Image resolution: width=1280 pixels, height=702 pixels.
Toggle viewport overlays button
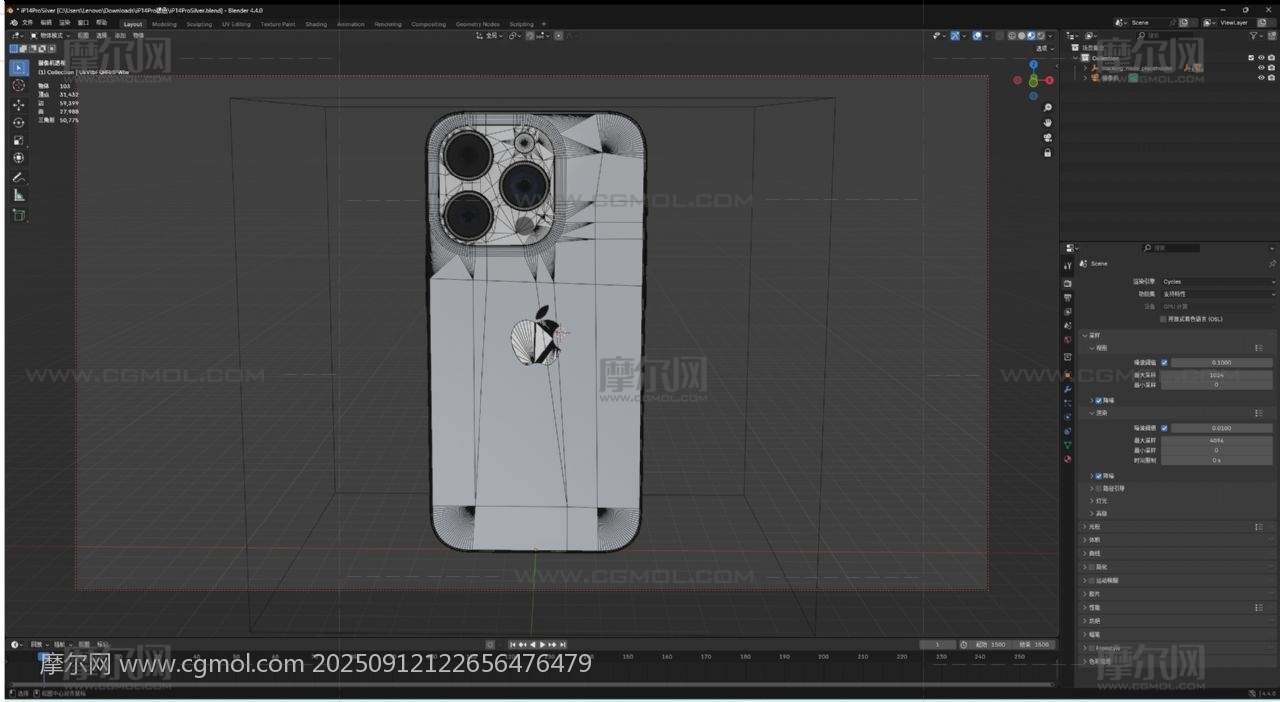(x=977, y=36)
